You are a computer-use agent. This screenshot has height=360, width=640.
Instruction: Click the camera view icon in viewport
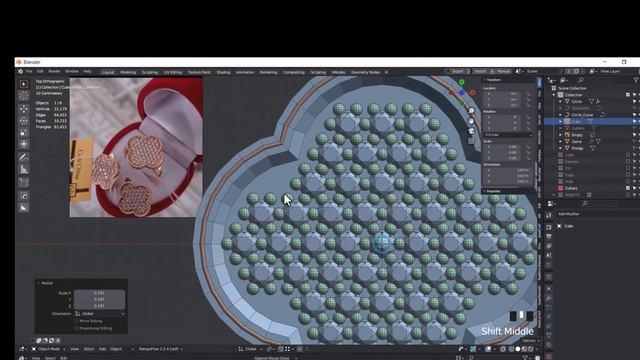[x=471, y=131]
